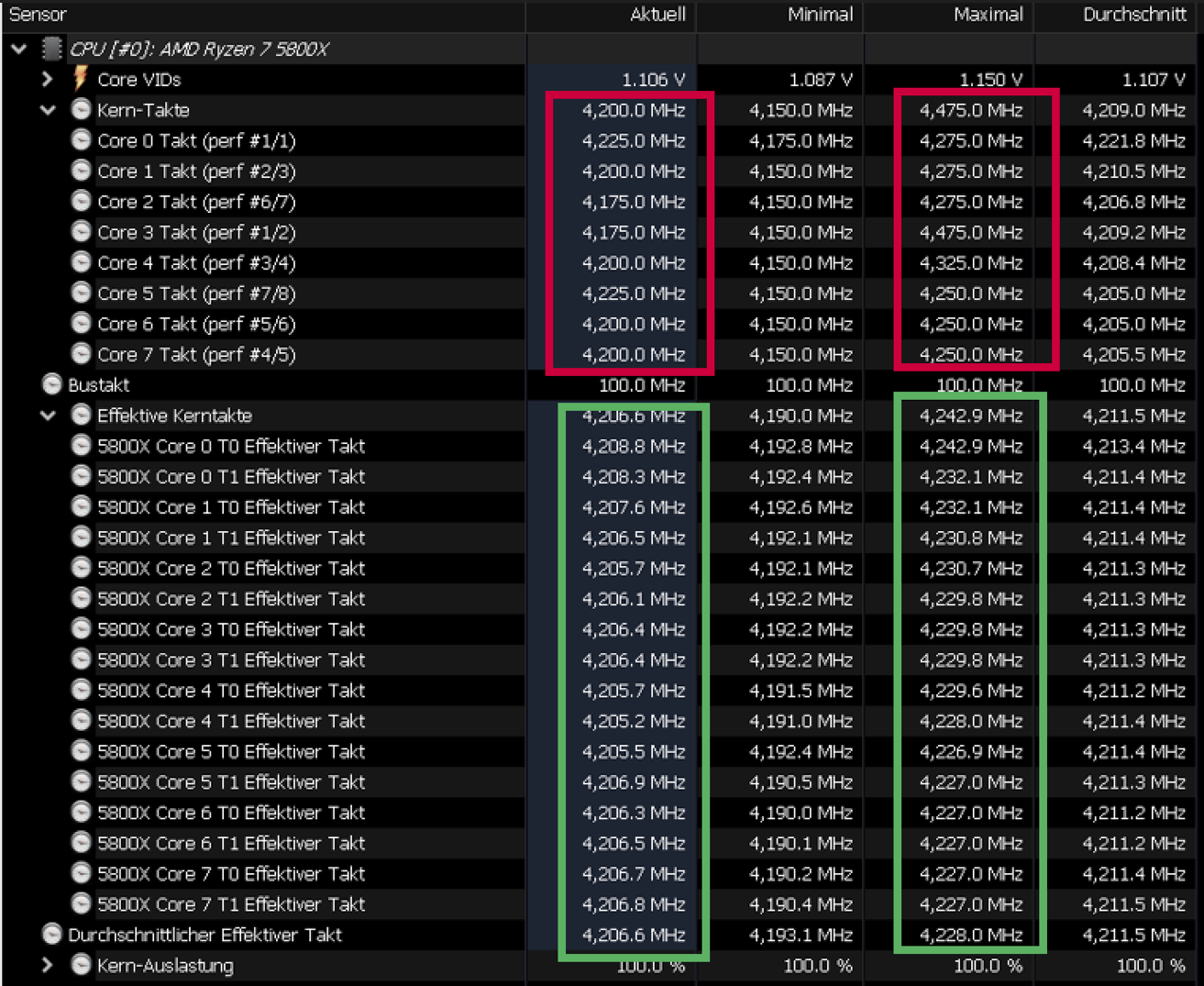Click the icon of 5800X Core 7 T1 Effektiver Takt
Viewport: 1204px width, 986px height.
81,903
